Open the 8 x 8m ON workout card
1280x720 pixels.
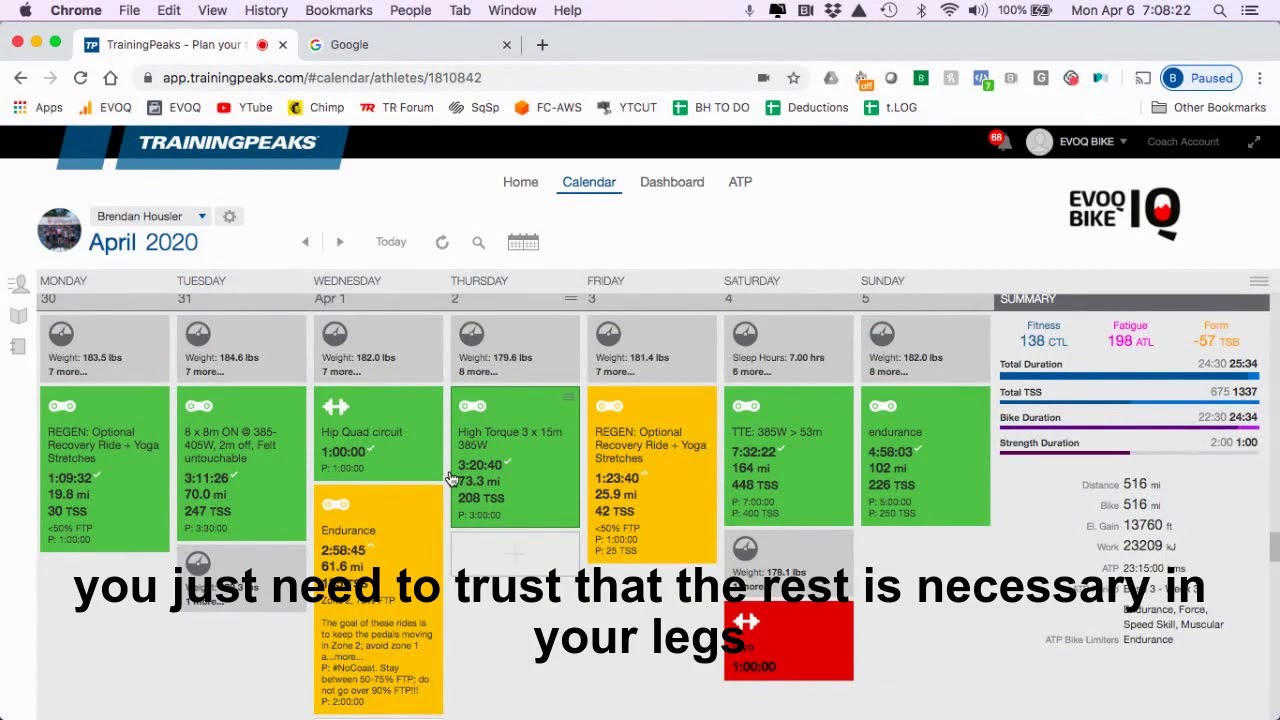pos(241,464)
